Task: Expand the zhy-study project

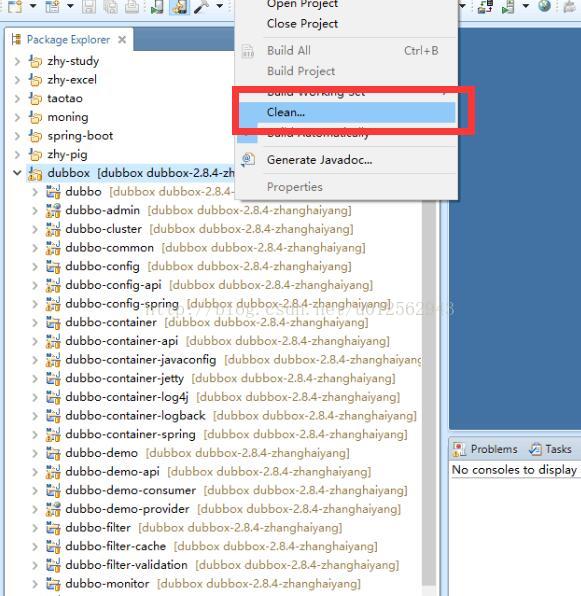Action: pos(17,61)
